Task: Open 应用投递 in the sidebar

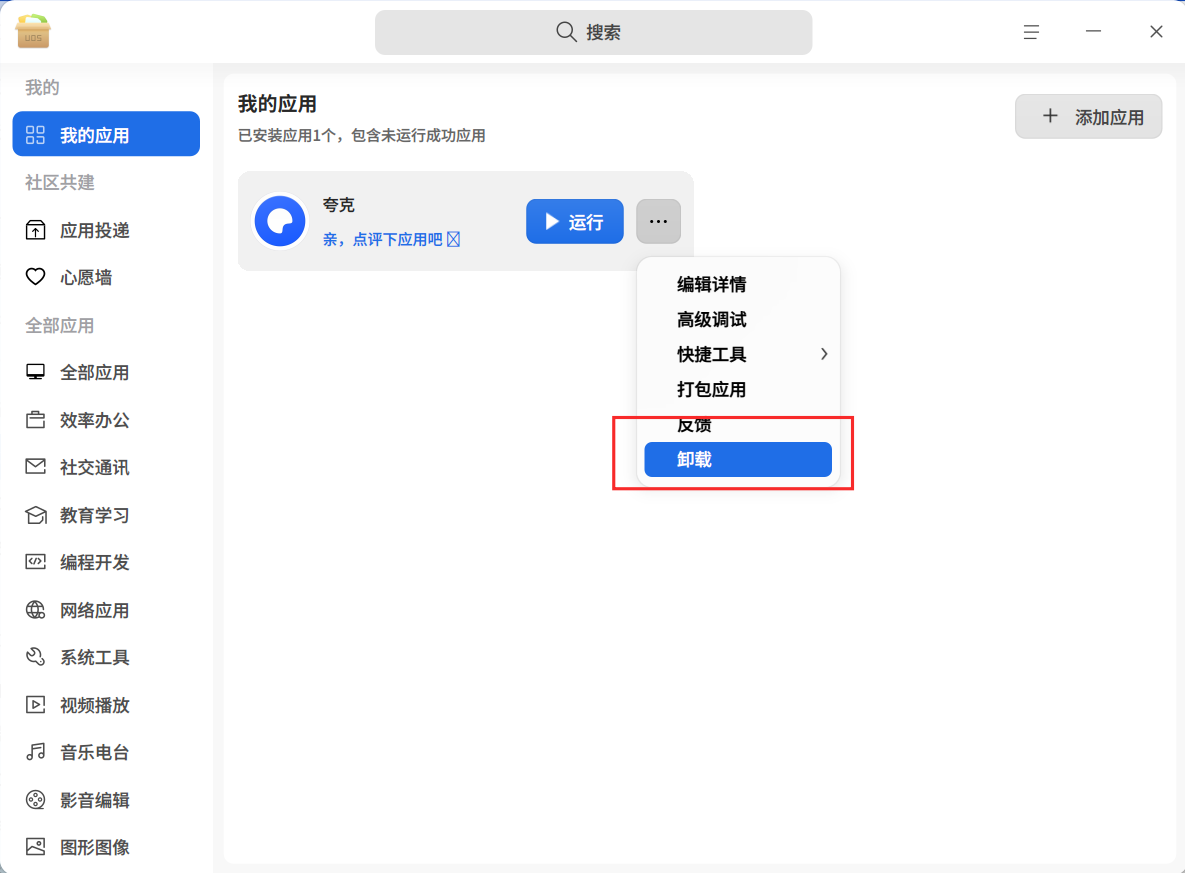Action: (x=106, y=230)
